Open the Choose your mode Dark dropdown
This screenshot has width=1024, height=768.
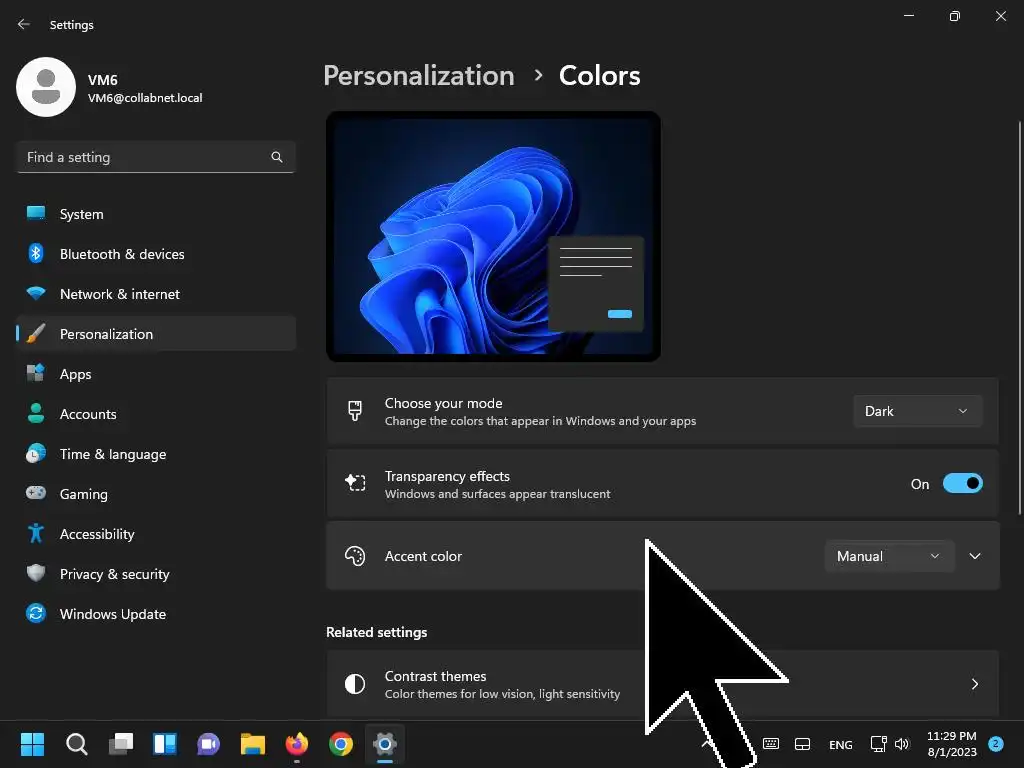point(918,411)
